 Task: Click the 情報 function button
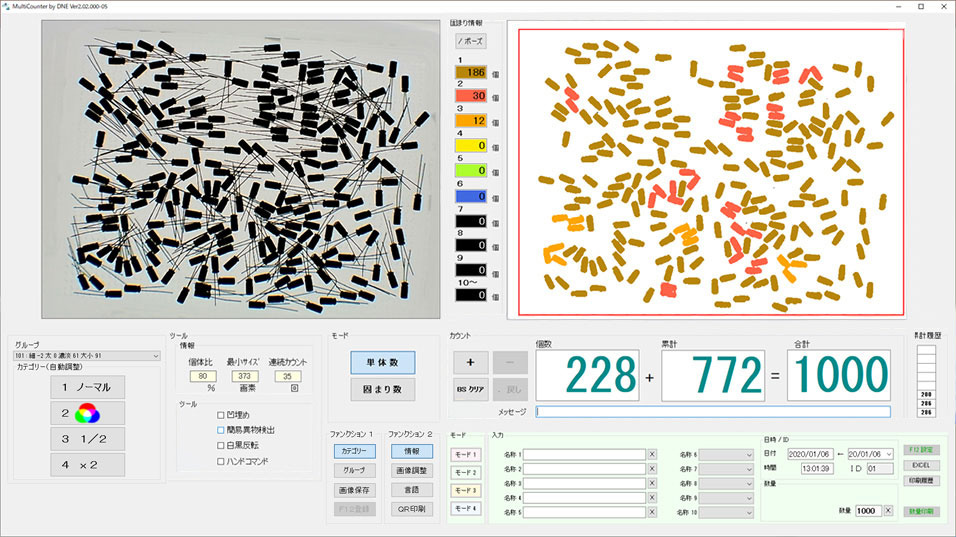tap(412, 451)
